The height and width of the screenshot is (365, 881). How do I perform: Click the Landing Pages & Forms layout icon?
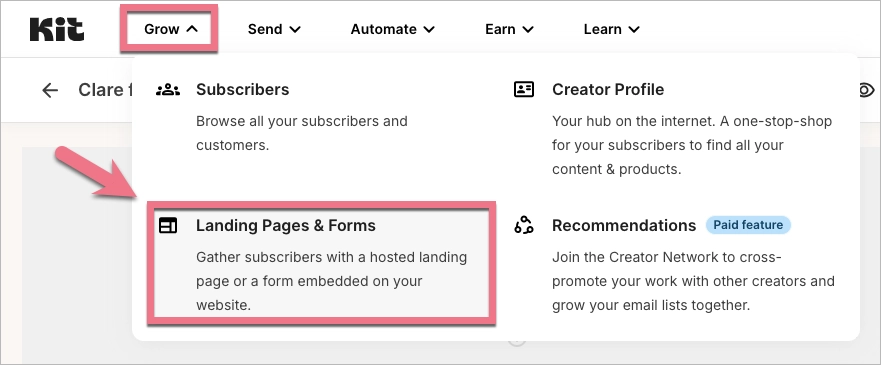pos(167,225)
